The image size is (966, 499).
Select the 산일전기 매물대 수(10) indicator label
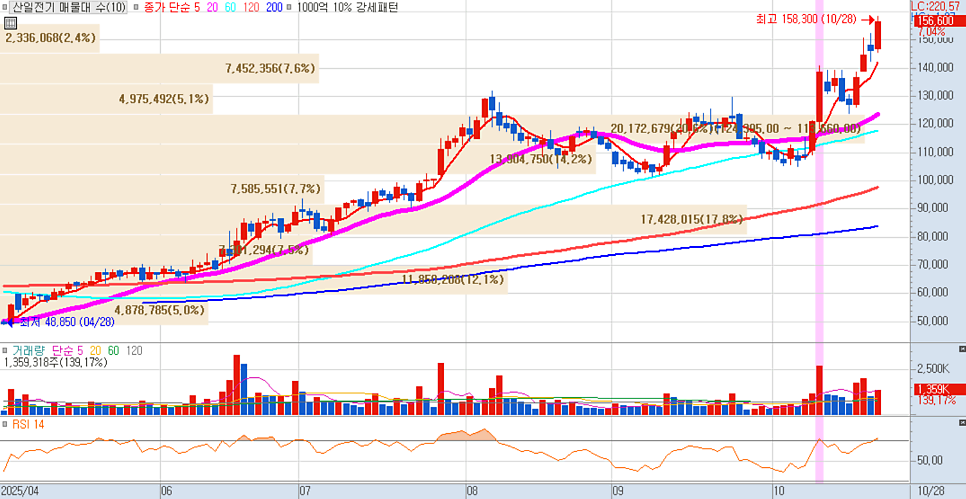tap(70, 7)
